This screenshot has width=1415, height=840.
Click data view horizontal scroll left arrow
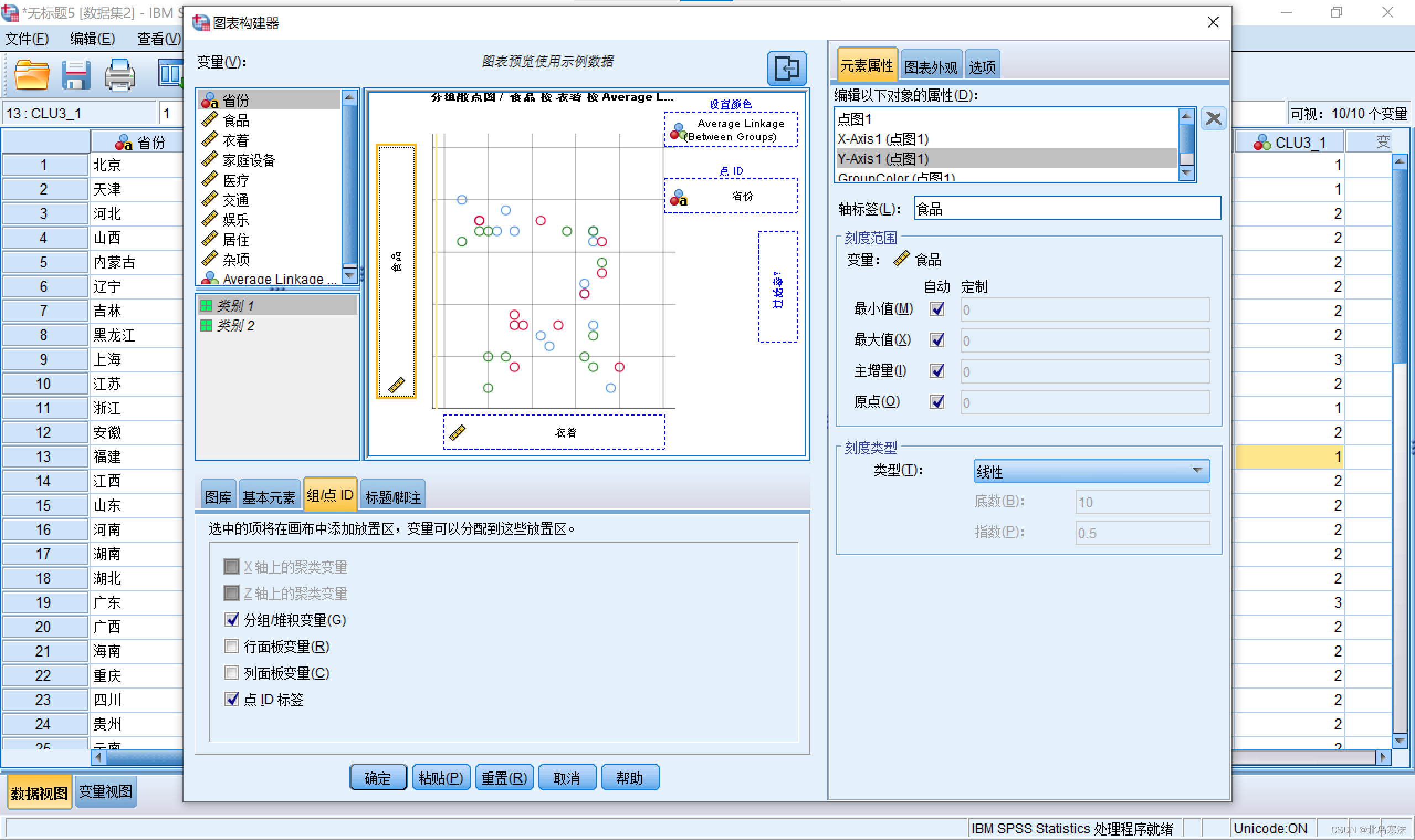tap(98, 757)
